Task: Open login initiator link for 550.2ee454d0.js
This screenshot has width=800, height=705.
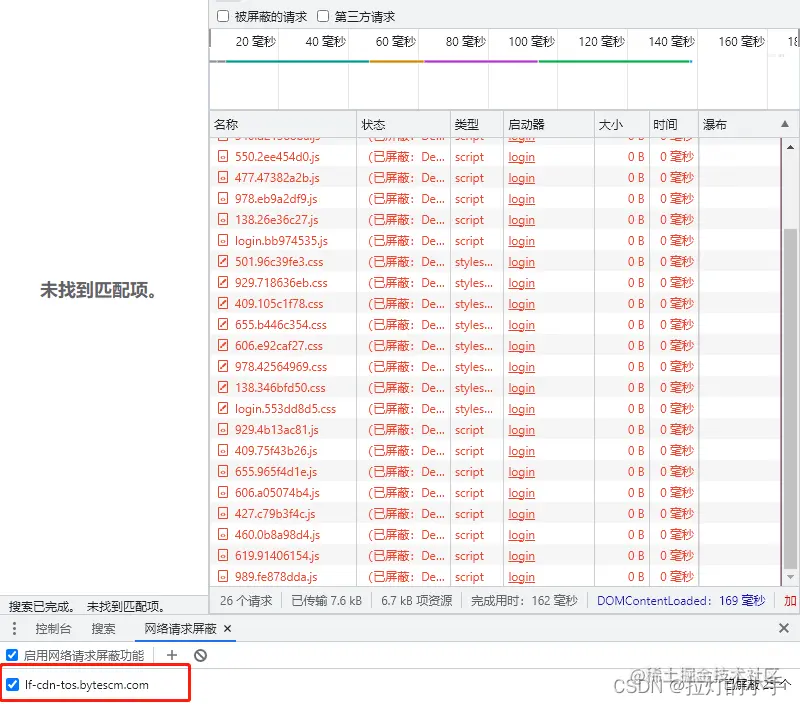Action: (x=521, y=157)
